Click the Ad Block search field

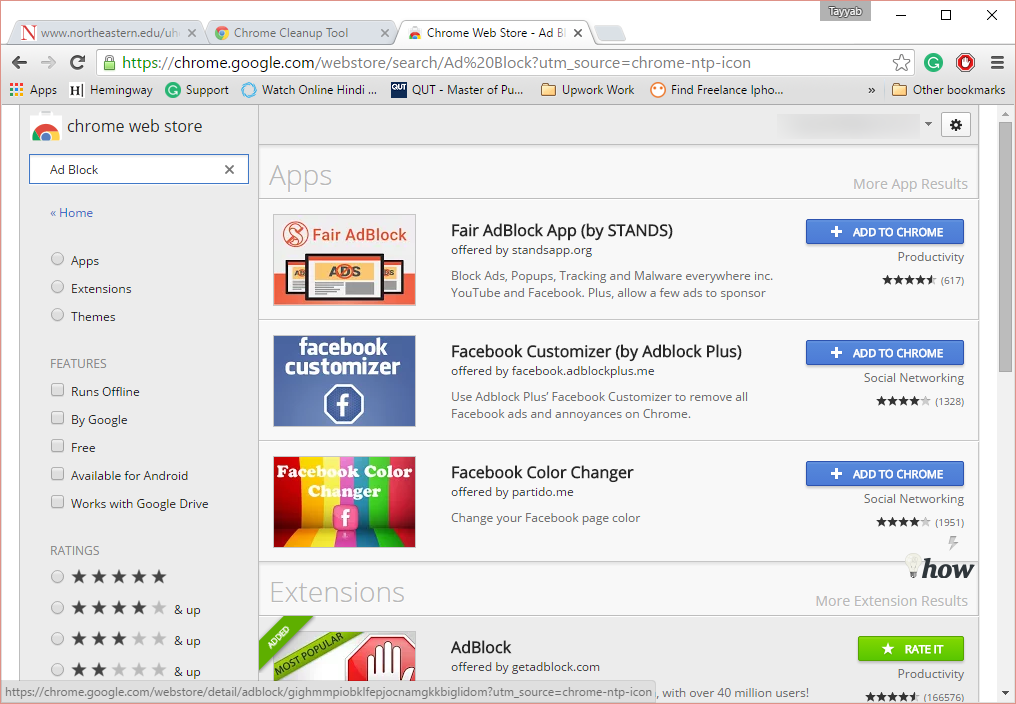[139, 169]
